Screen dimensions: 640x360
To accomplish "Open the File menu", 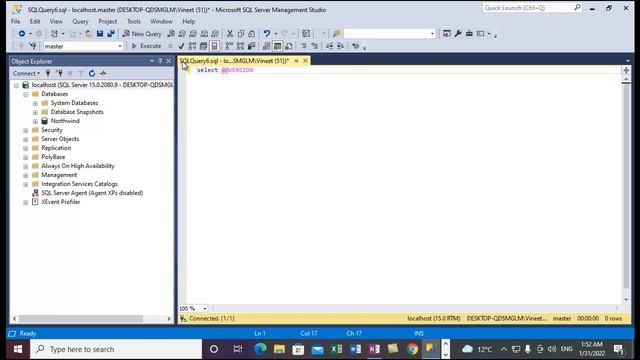I will click(x=16, y=21).
